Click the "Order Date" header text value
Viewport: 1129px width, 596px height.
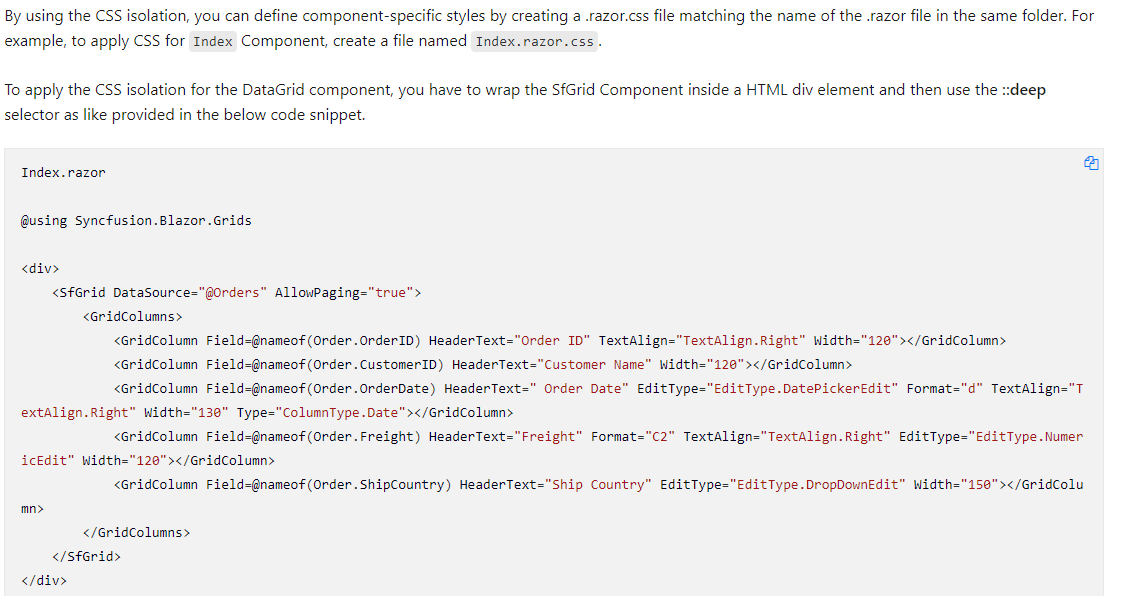point(579,389)
